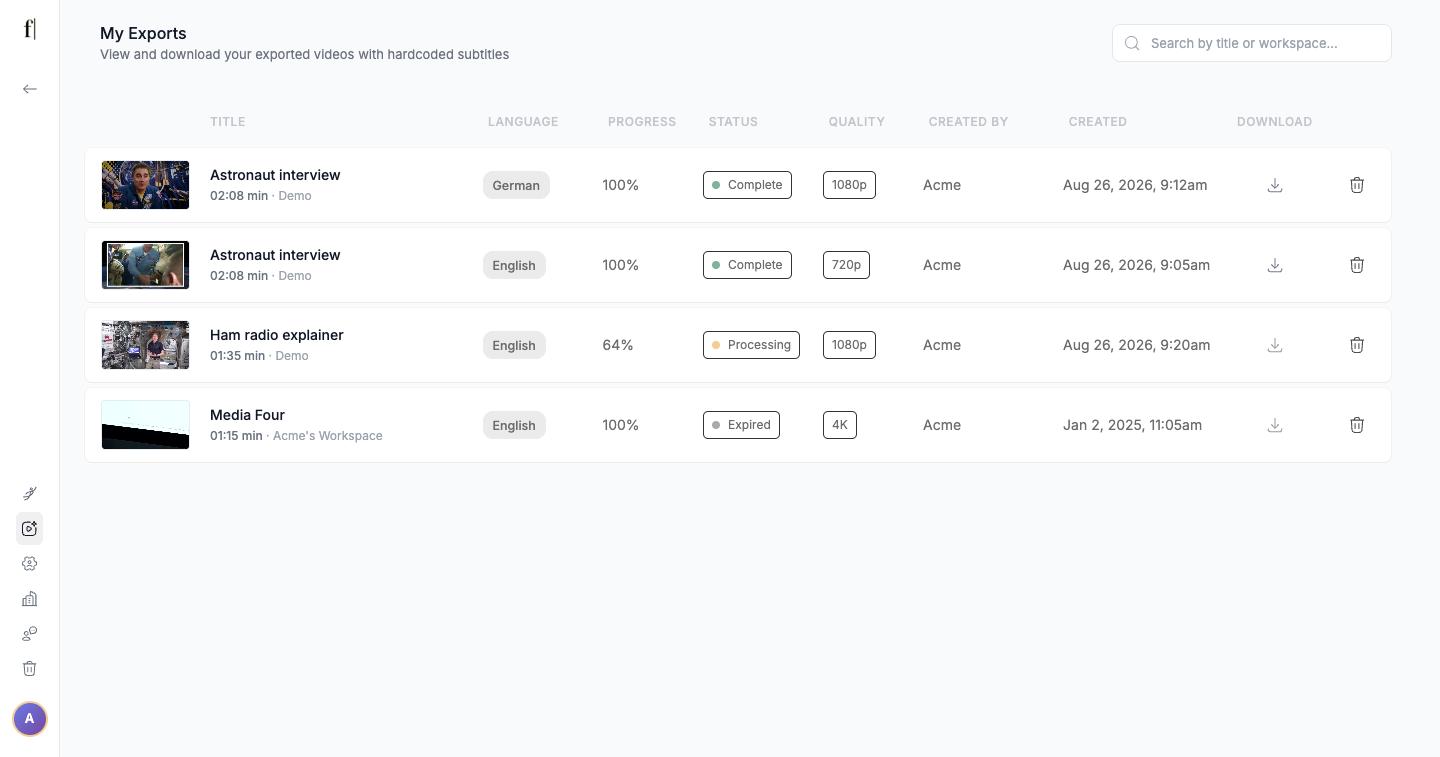Click the CREATED BY column header
The height and width of the screenshot is (757, 1440).
[968, 122]
